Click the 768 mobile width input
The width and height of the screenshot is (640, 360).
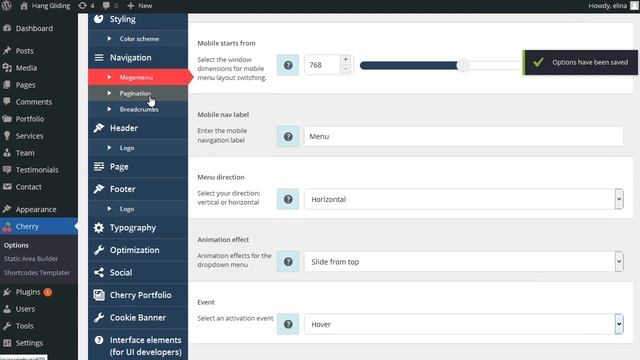tap(322, 65)
